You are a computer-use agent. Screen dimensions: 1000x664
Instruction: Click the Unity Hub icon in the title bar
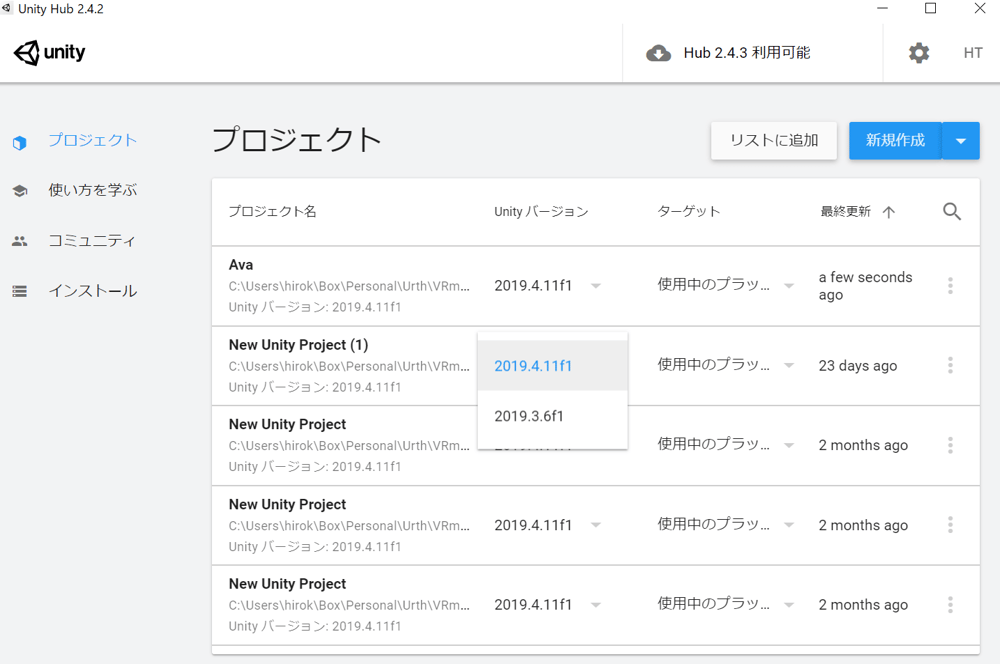6,8
